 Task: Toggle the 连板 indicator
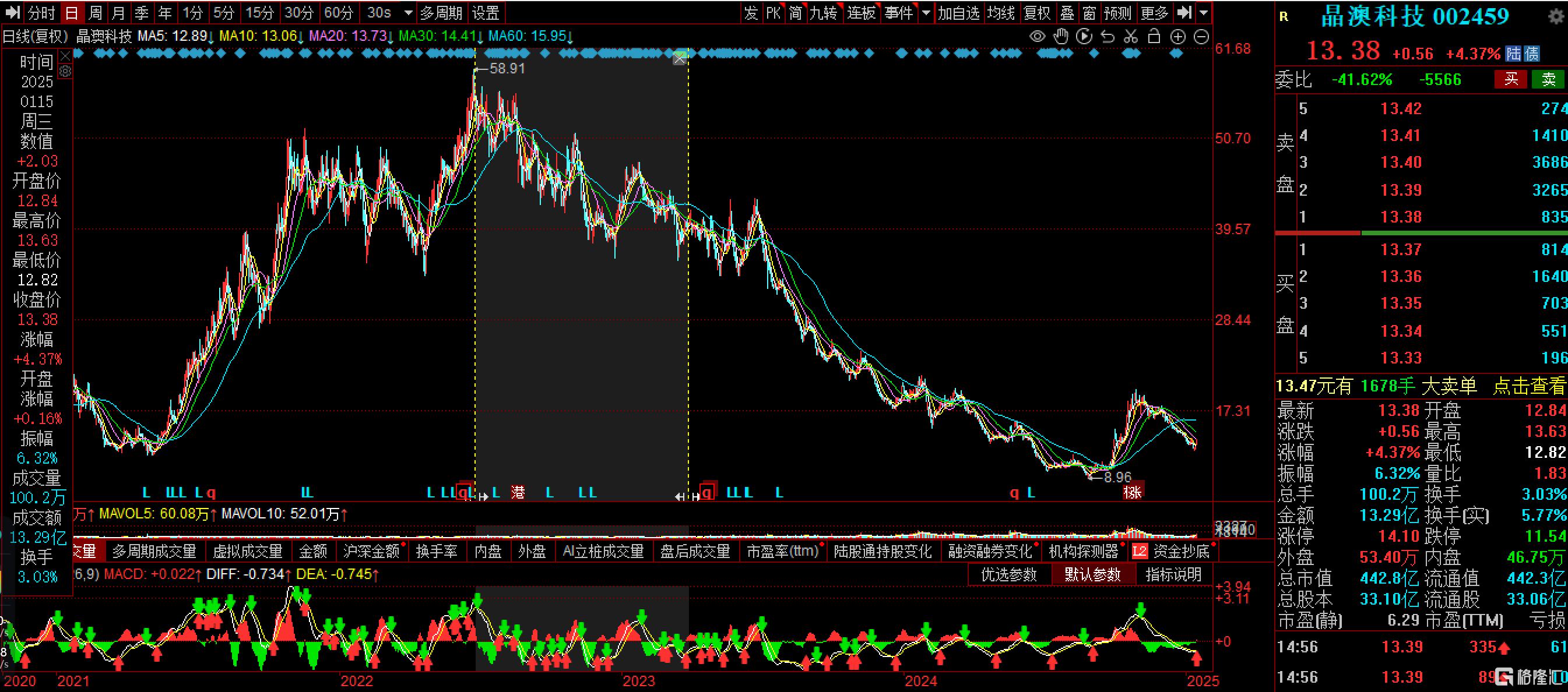pos(862,13)
